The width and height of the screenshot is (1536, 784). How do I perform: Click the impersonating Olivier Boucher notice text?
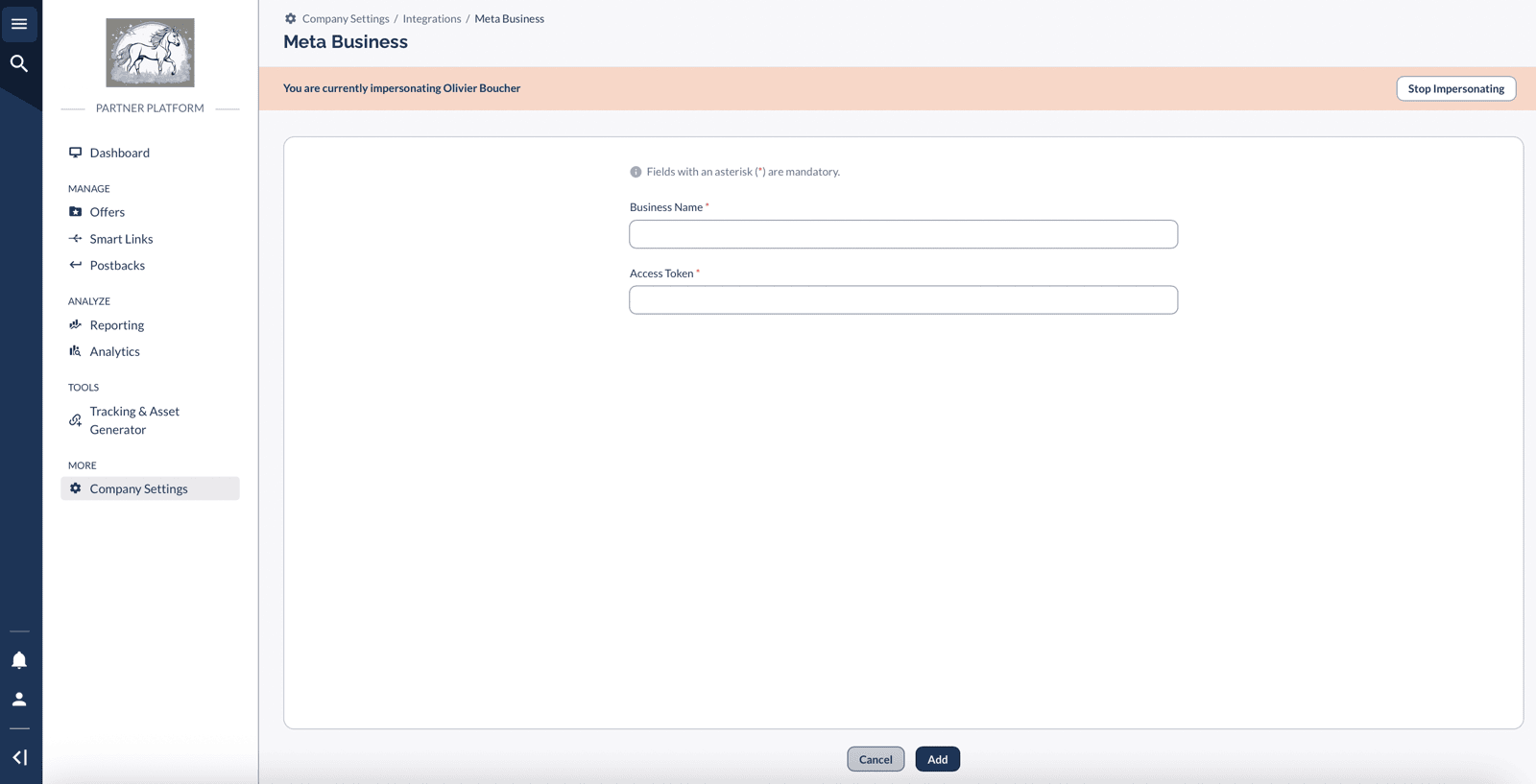(401, 88)
